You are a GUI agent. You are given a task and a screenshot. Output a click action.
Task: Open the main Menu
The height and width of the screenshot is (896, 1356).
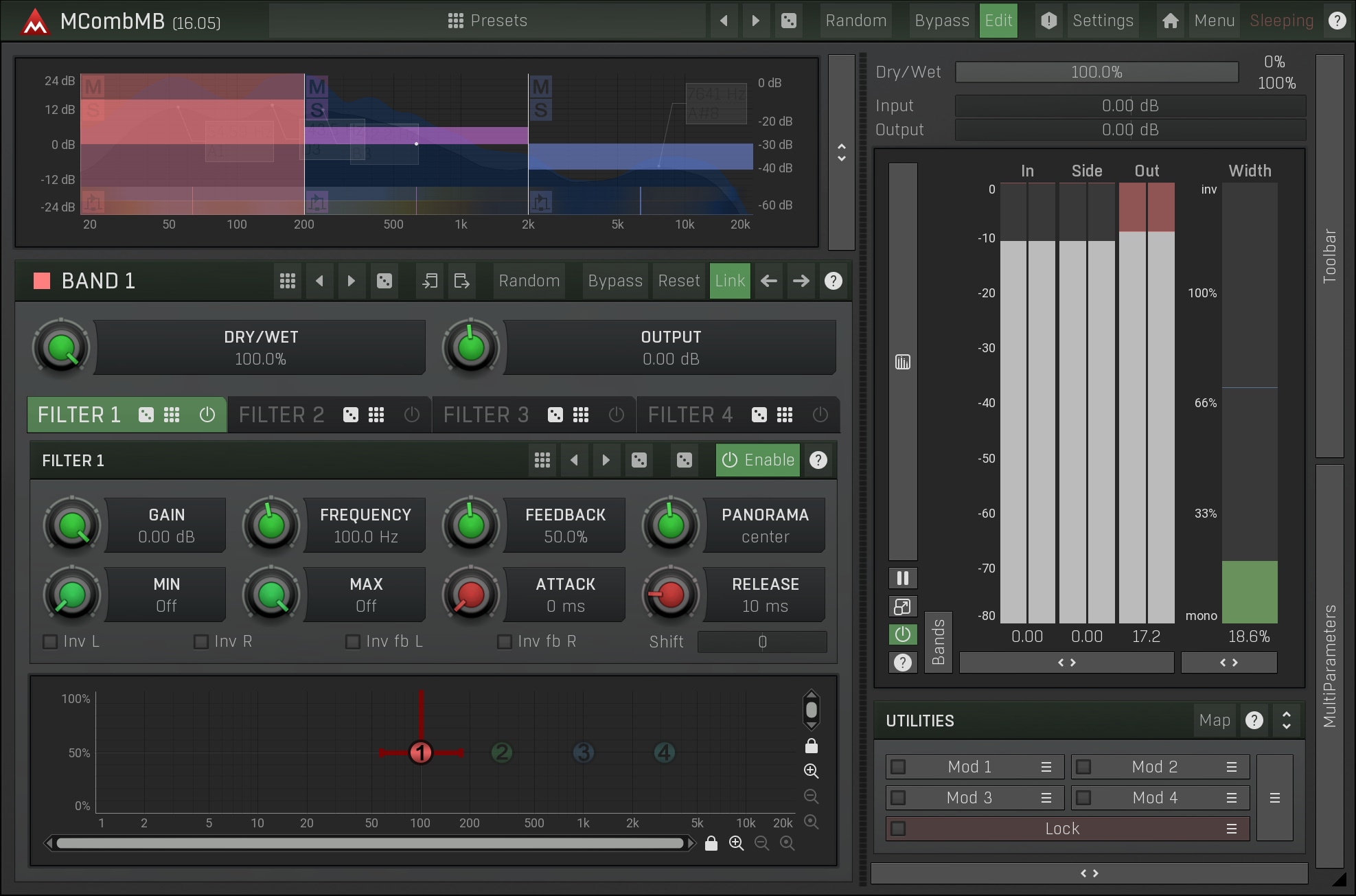[x=1214, y=21]
